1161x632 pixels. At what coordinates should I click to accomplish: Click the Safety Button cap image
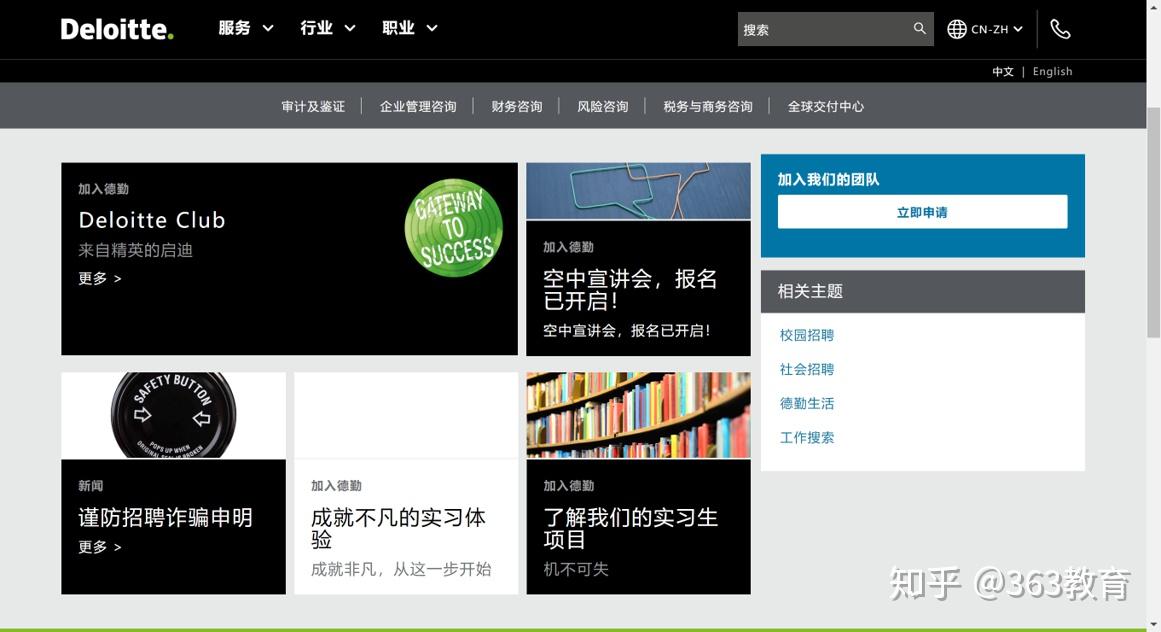(173, 415)
